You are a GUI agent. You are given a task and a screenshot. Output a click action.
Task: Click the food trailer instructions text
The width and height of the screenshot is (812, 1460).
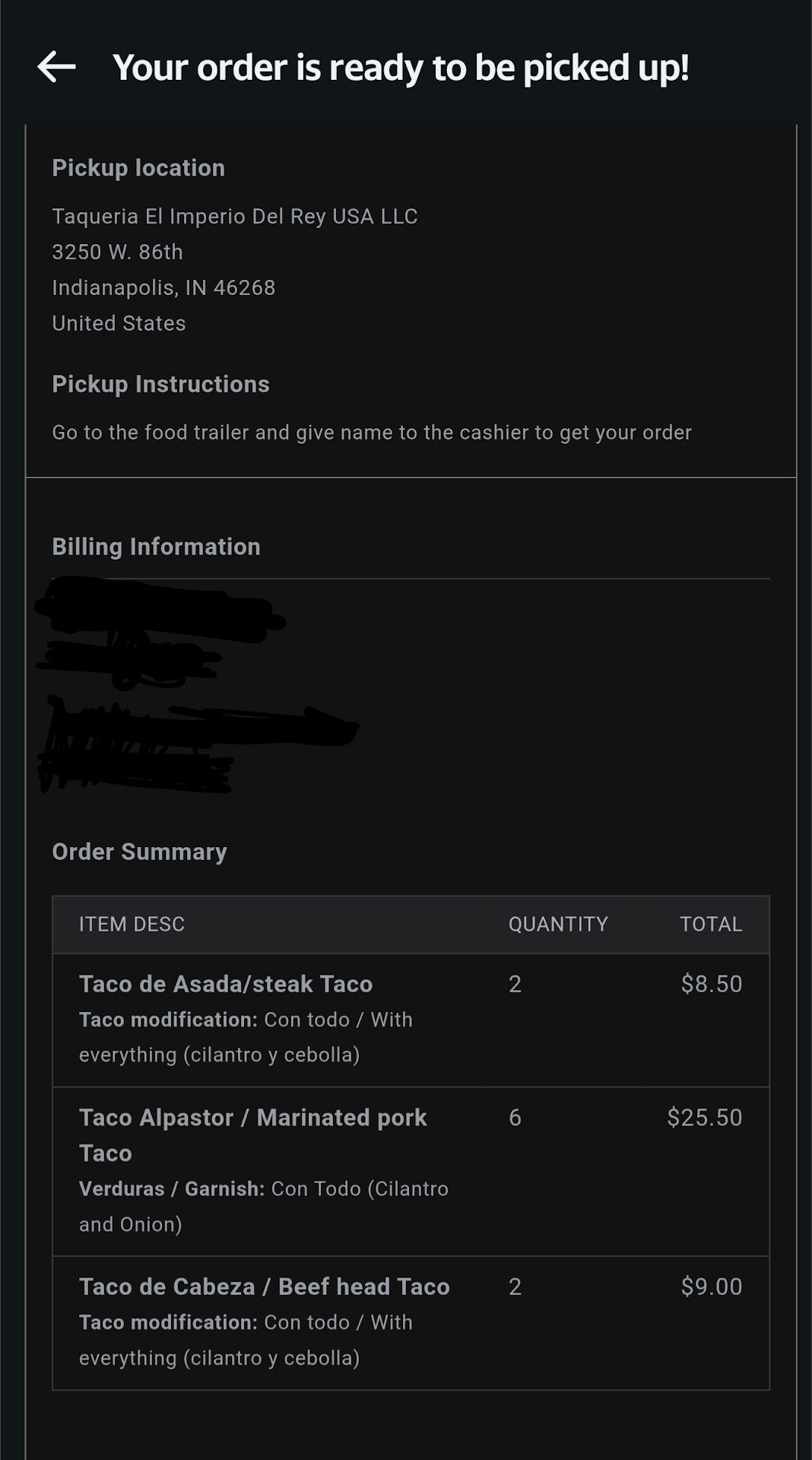point(371,433)
